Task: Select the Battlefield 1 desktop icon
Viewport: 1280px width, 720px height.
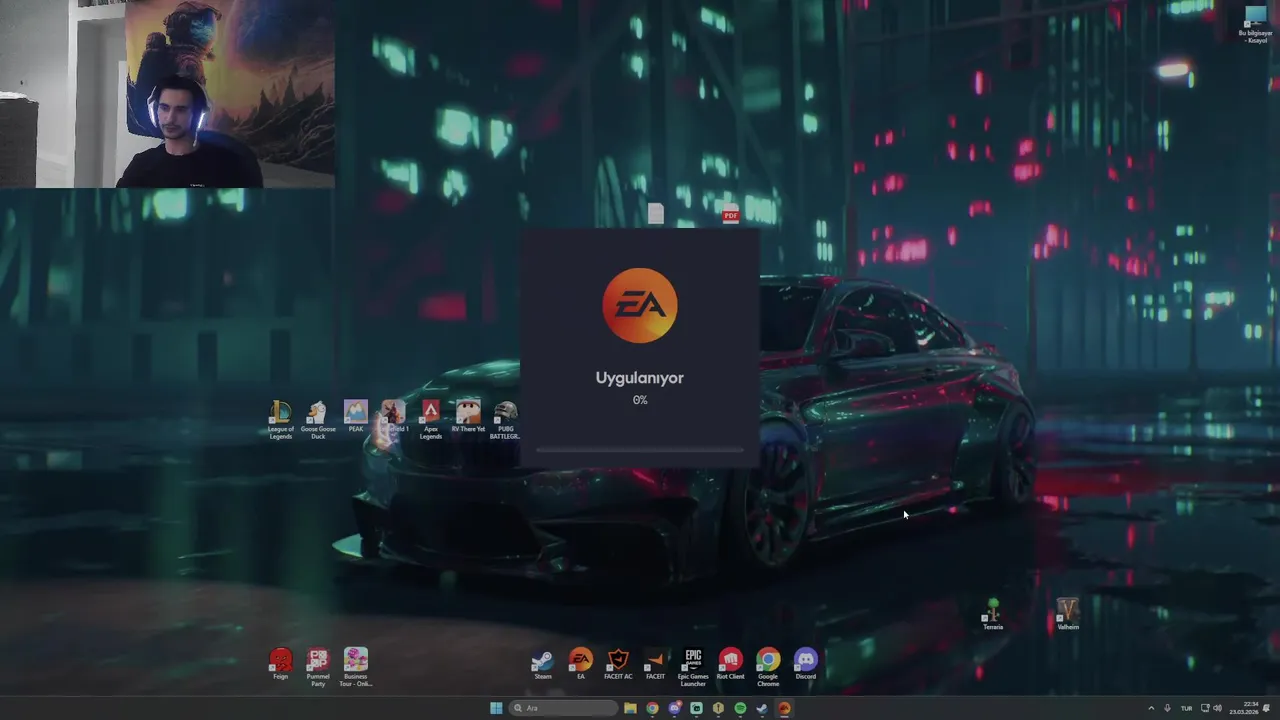Action: click(392, 416)
